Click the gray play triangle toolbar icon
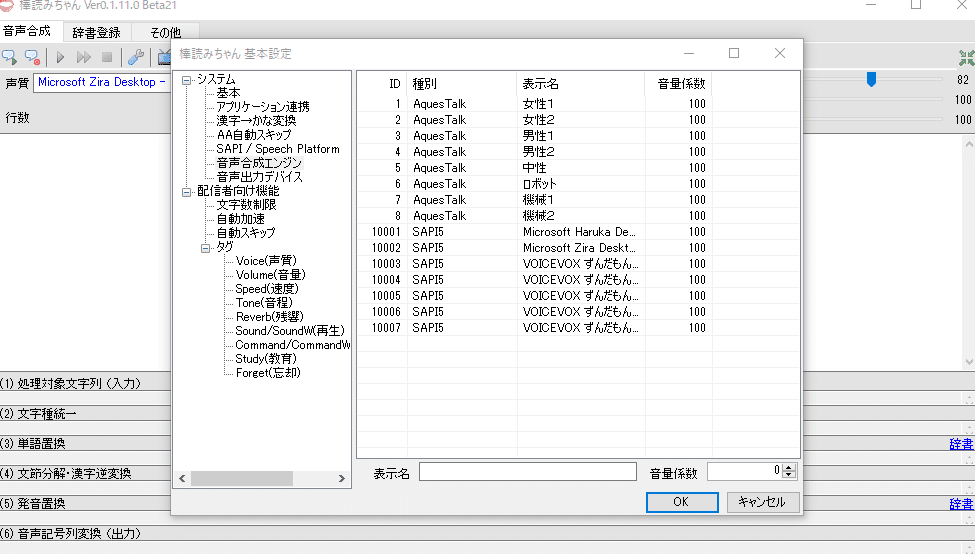 click(60, 57)
